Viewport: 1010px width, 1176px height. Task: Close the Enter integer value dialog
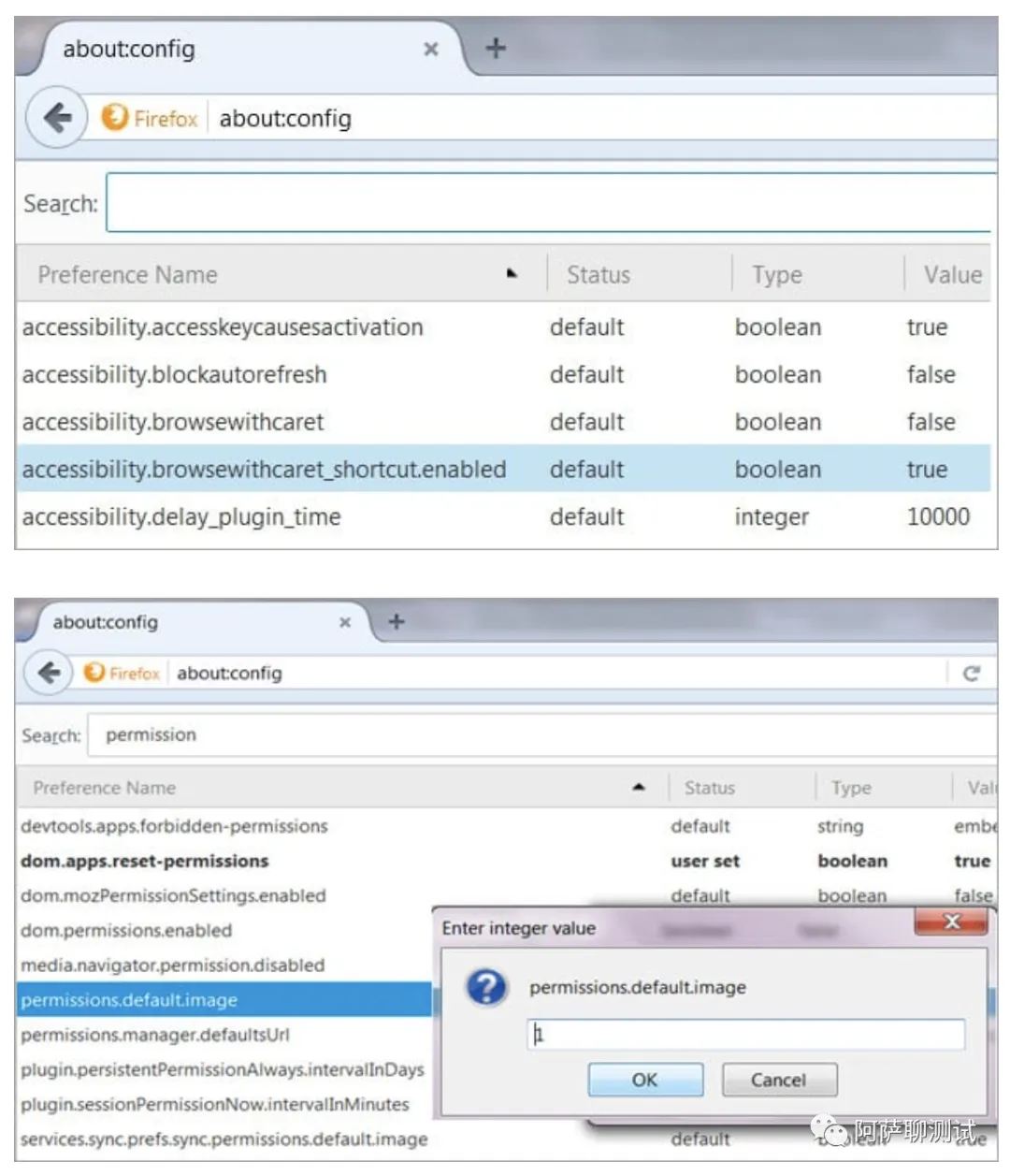pyautogui.click(x=951, y=922)
